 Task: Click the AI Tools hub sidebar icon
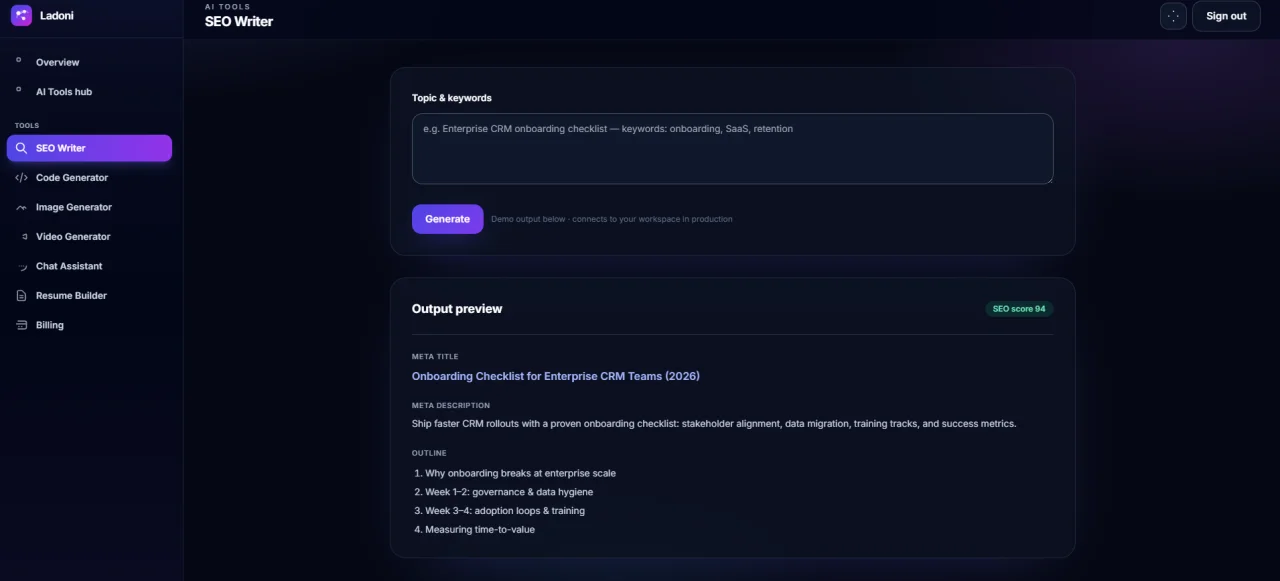point(19,90)
